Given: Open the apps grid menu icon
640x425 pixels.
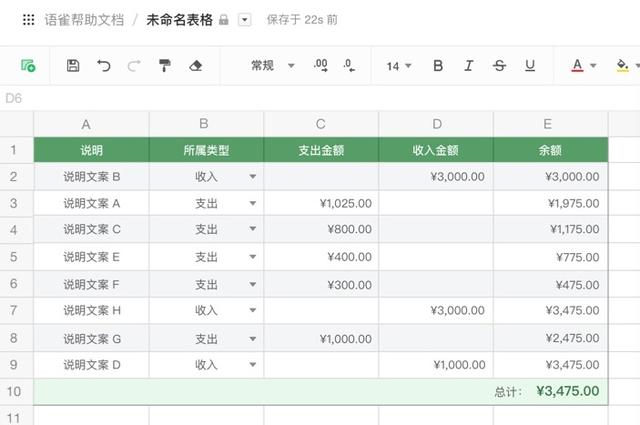Looking at the screenshot, I should pos(28,19).
